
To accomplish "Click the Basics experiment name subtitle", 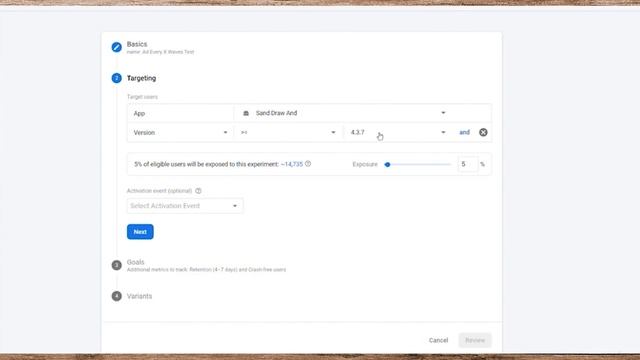I will 160,52.
